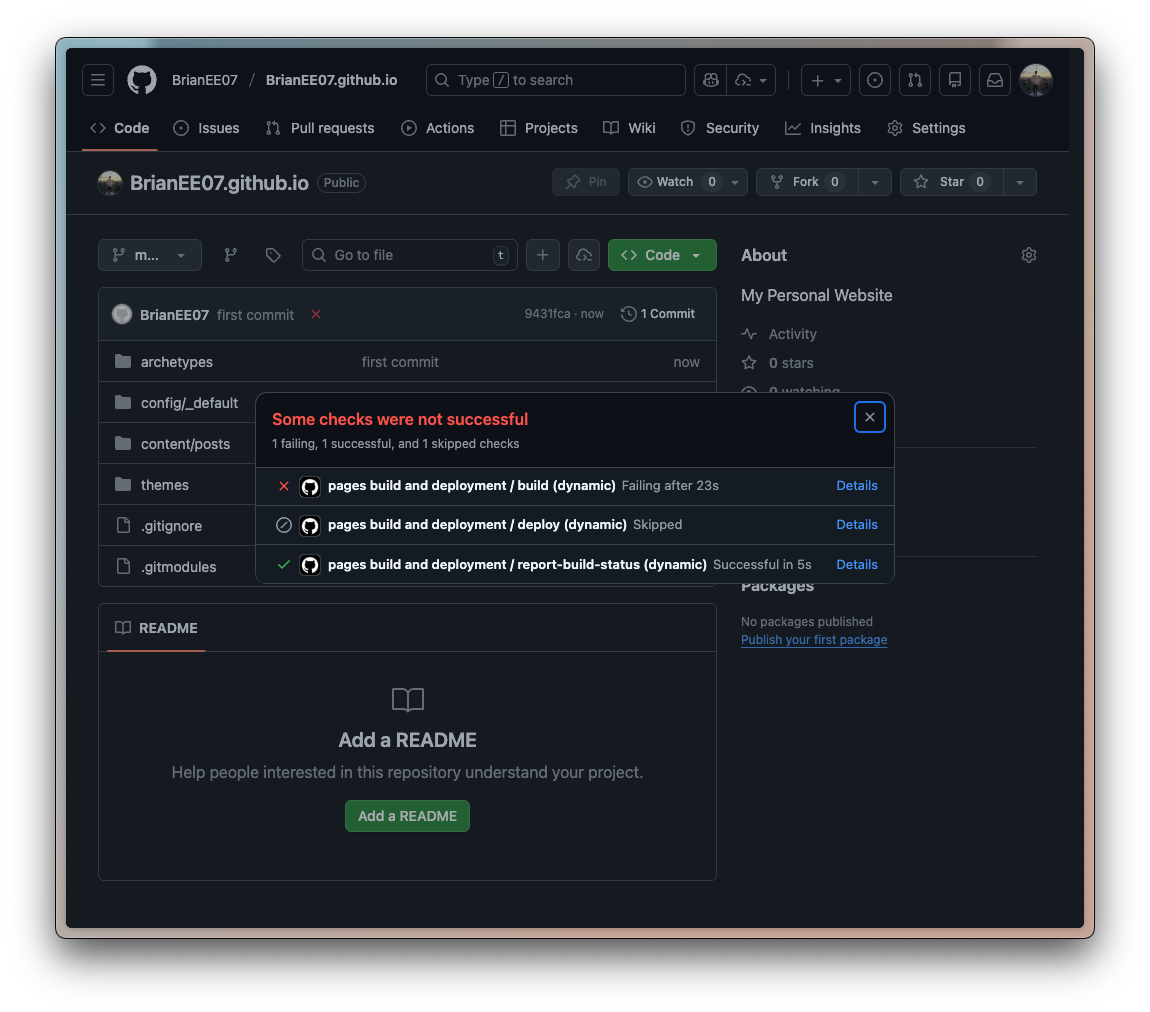This screenshot has height=1012, width=1150.
Task: Toggle Watch for this repository
Action: tap(674, 182)
